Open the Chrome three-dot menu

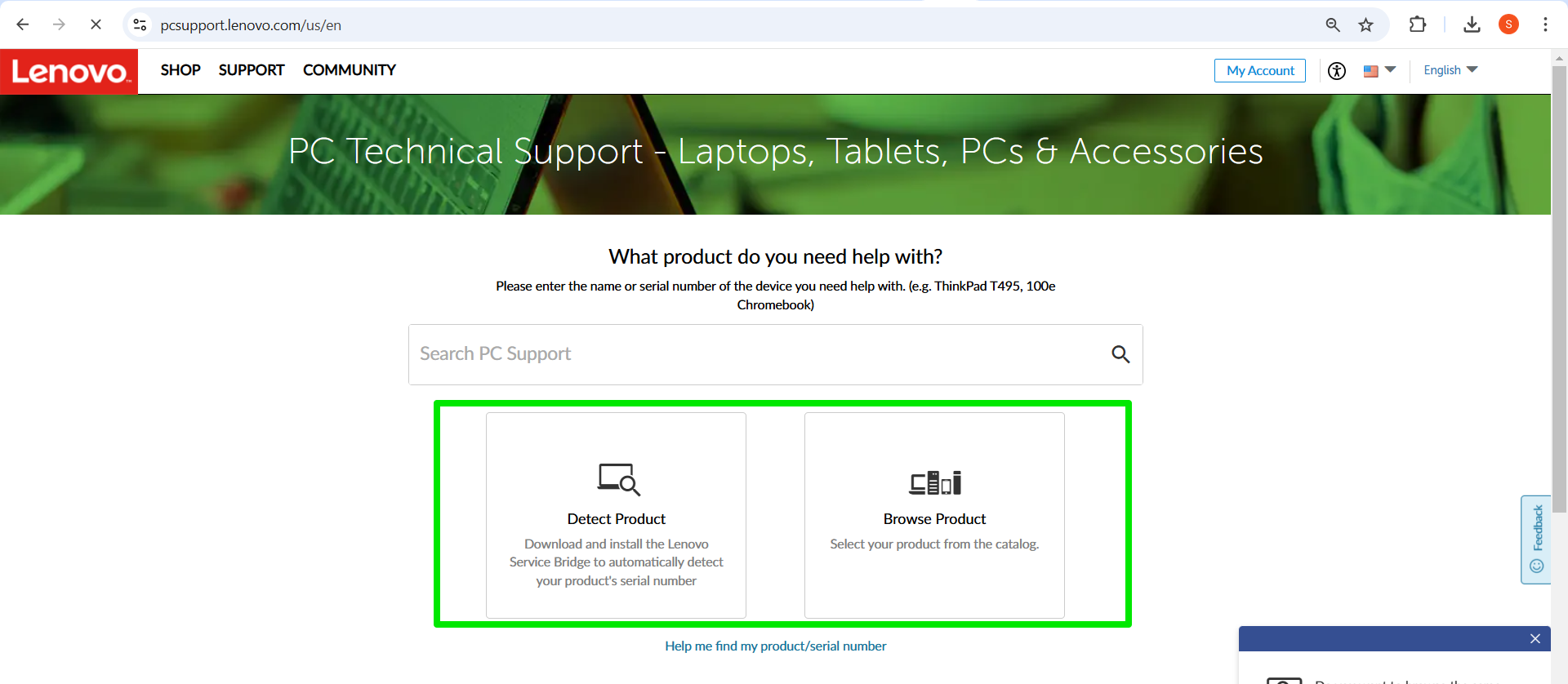1545,24
